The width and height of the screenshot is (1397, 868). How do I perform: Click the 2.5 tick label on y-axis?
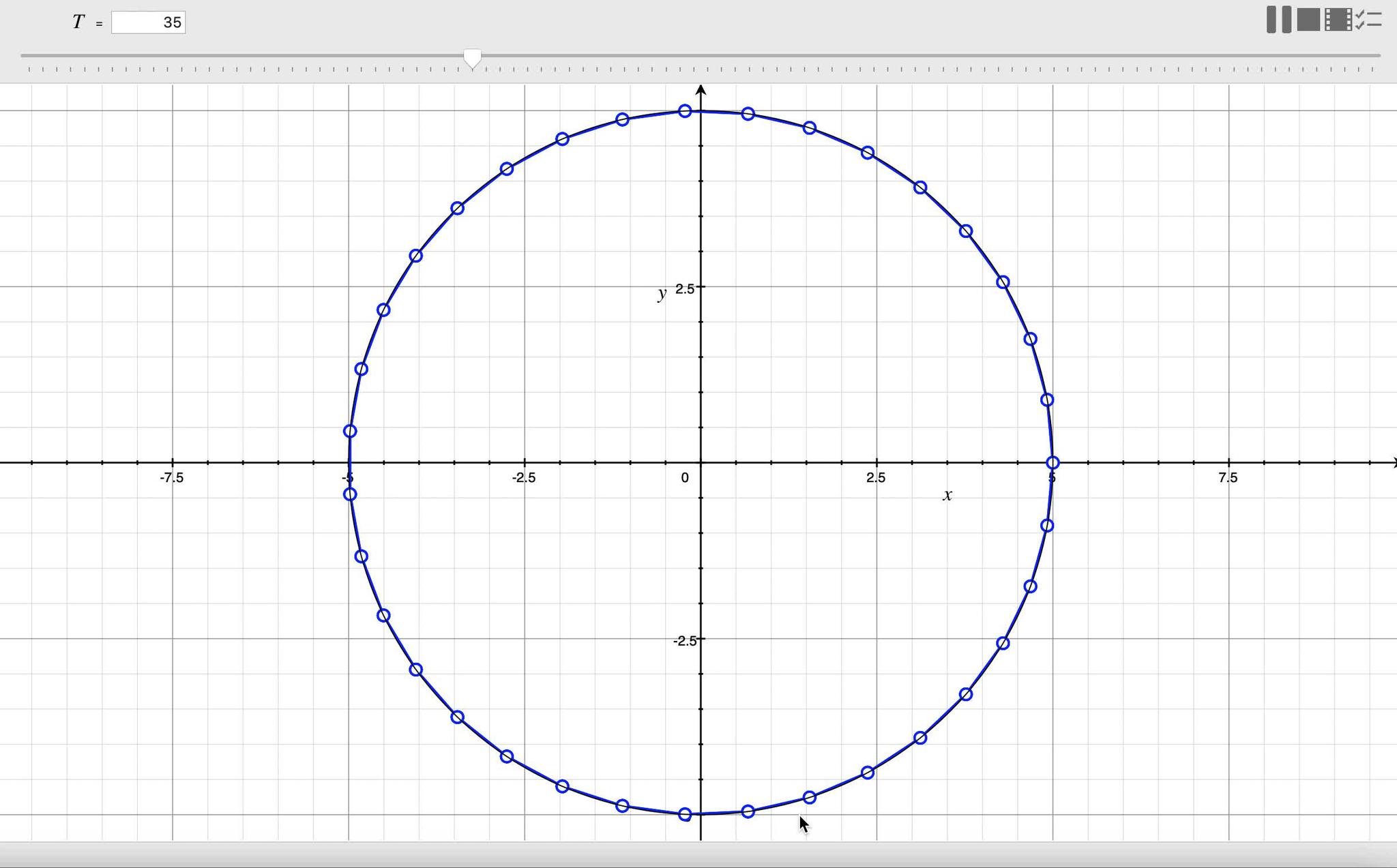pyautogui.click(x=685, y=289)
